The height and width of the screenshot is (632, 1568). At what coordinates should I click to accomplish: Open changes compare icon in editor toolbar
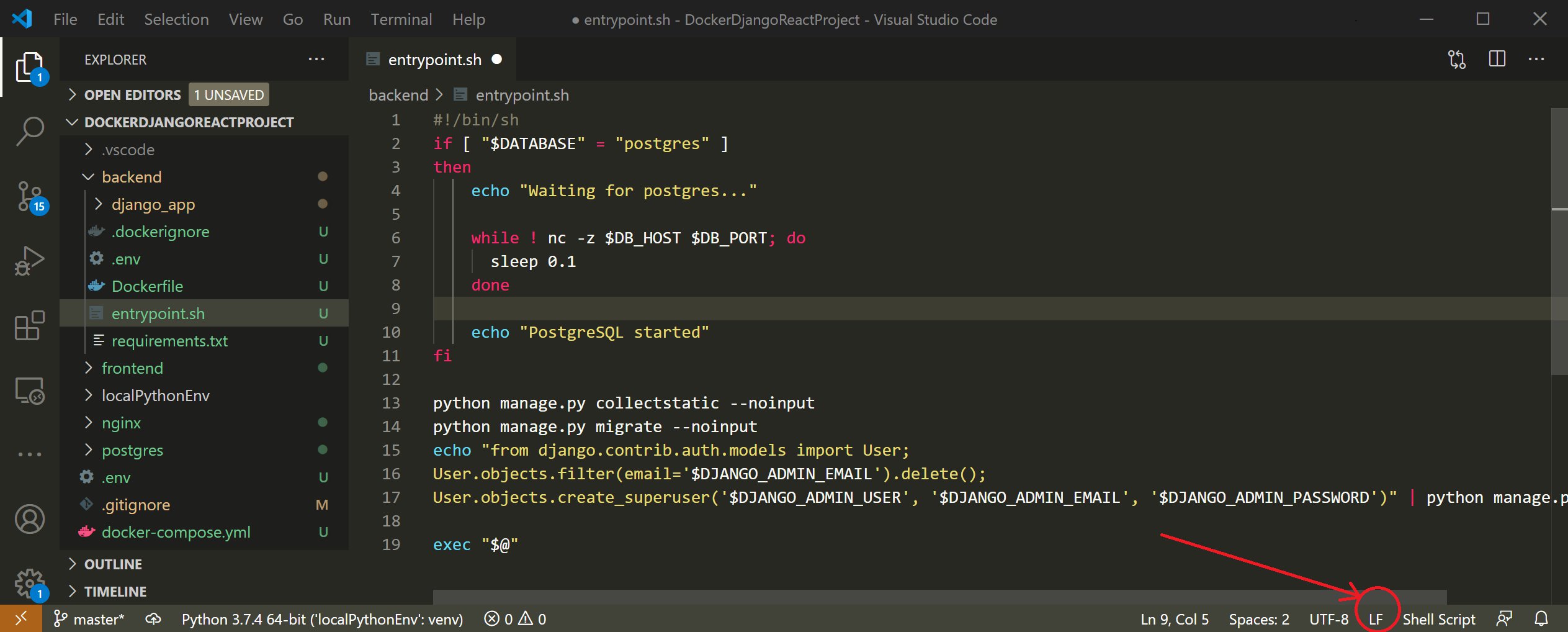click(1456, 59)
